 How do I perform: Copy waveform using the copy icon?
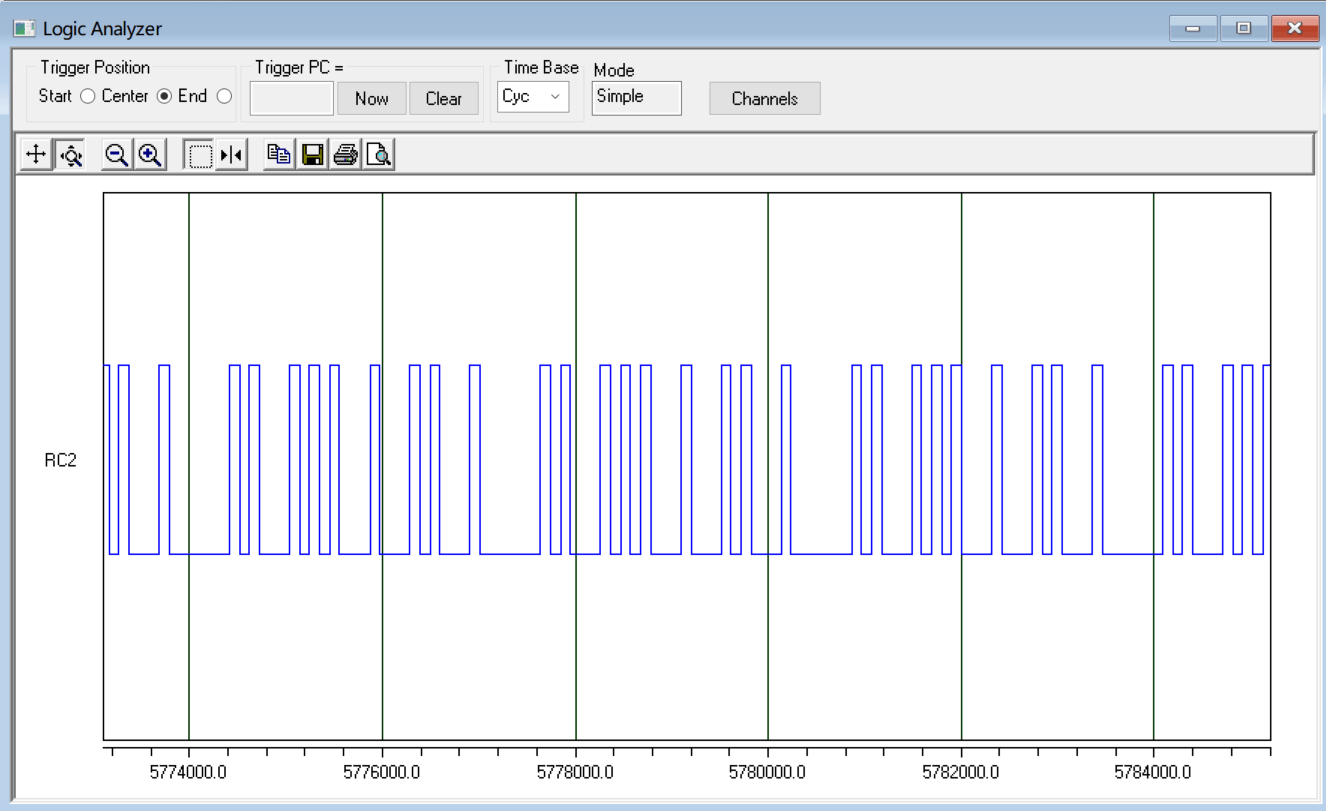[x=279, y=155]
